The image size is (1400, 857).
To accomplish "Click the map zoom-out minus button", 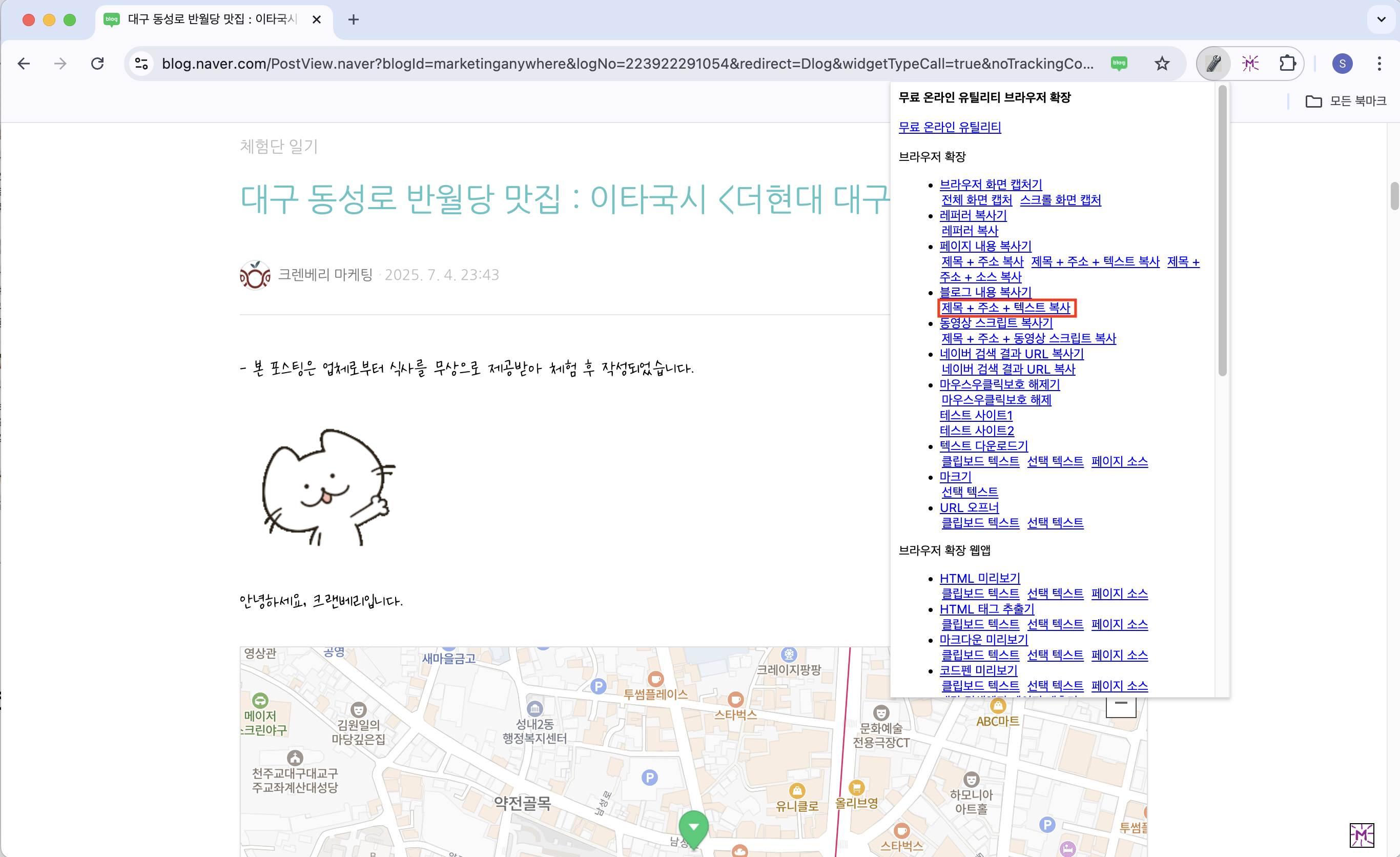I will point(1120,706).
